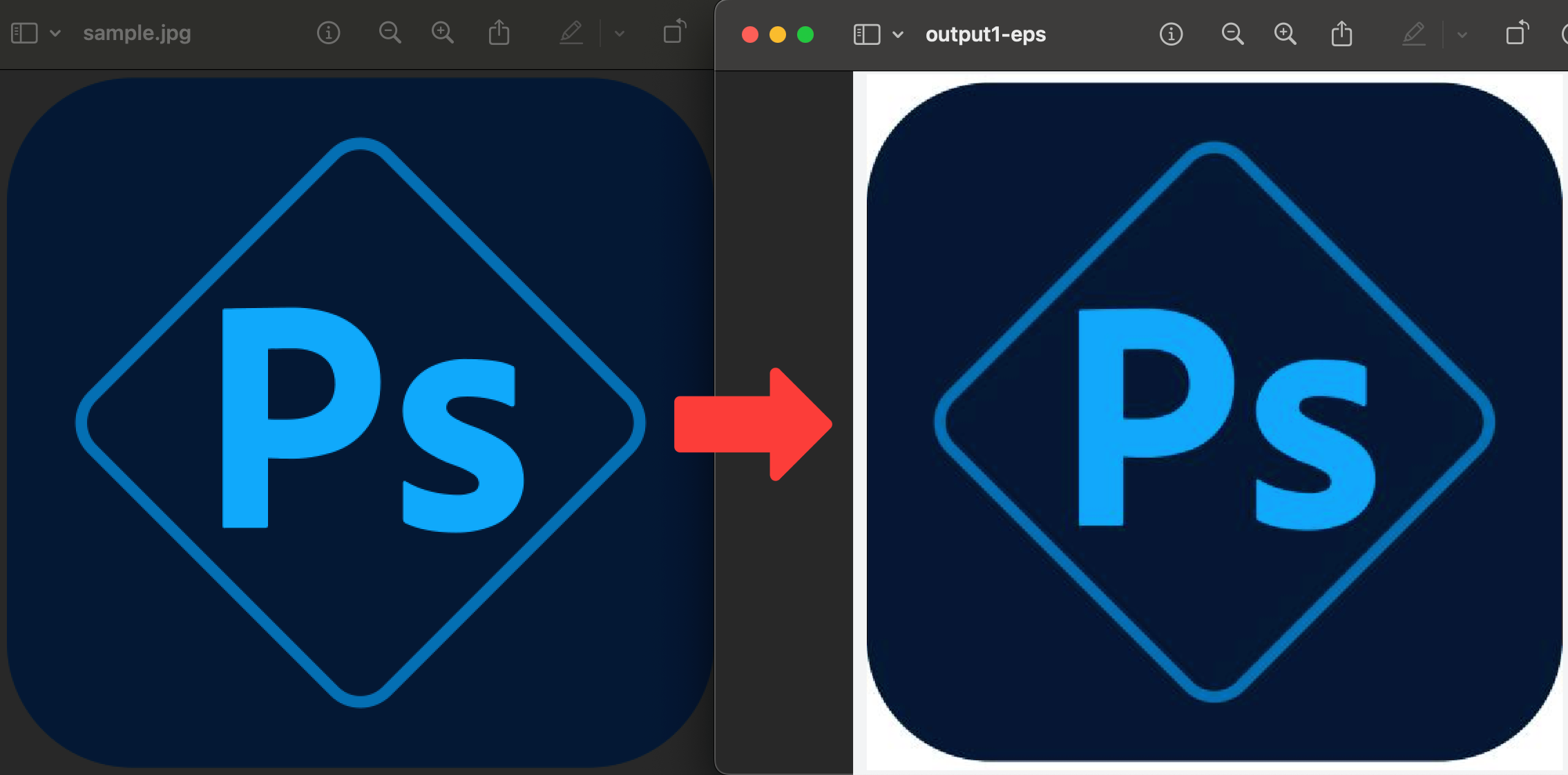
Task: Click the sample.jpg window title
Action: [x=137, y=33]
